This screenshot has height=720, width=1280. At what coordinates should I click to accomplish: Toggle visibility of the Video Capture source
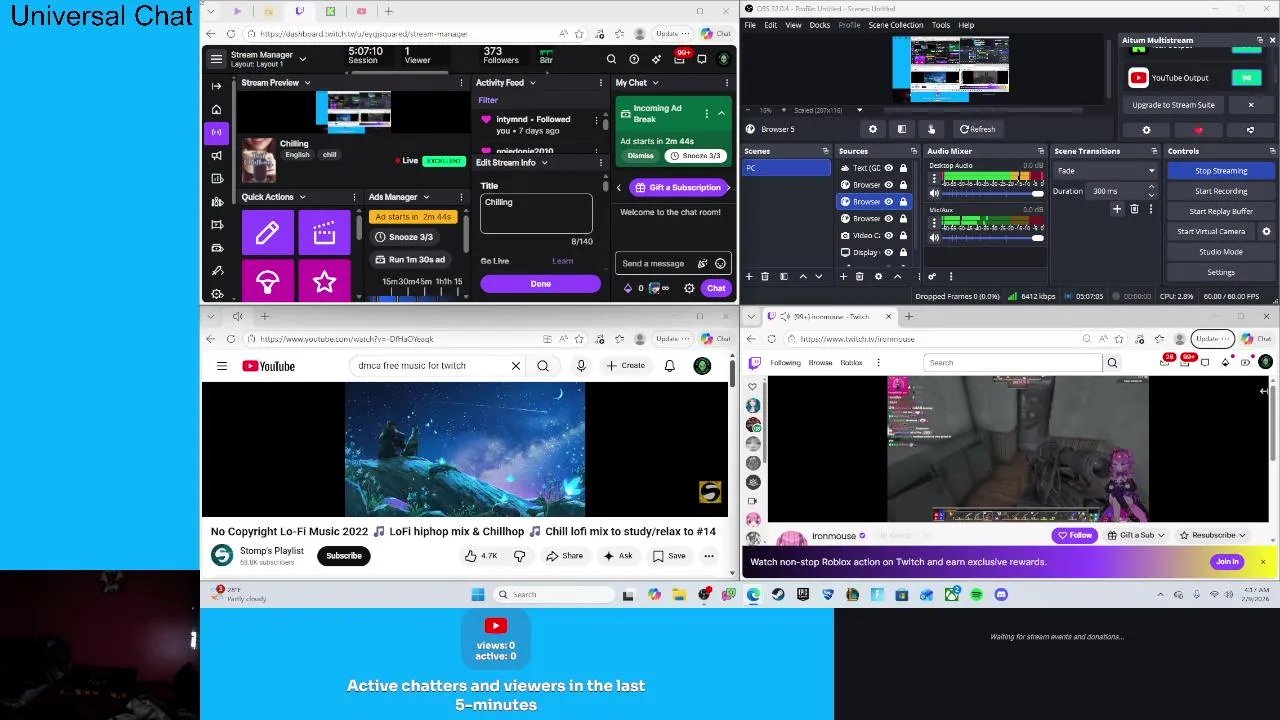tap(888, 235)
